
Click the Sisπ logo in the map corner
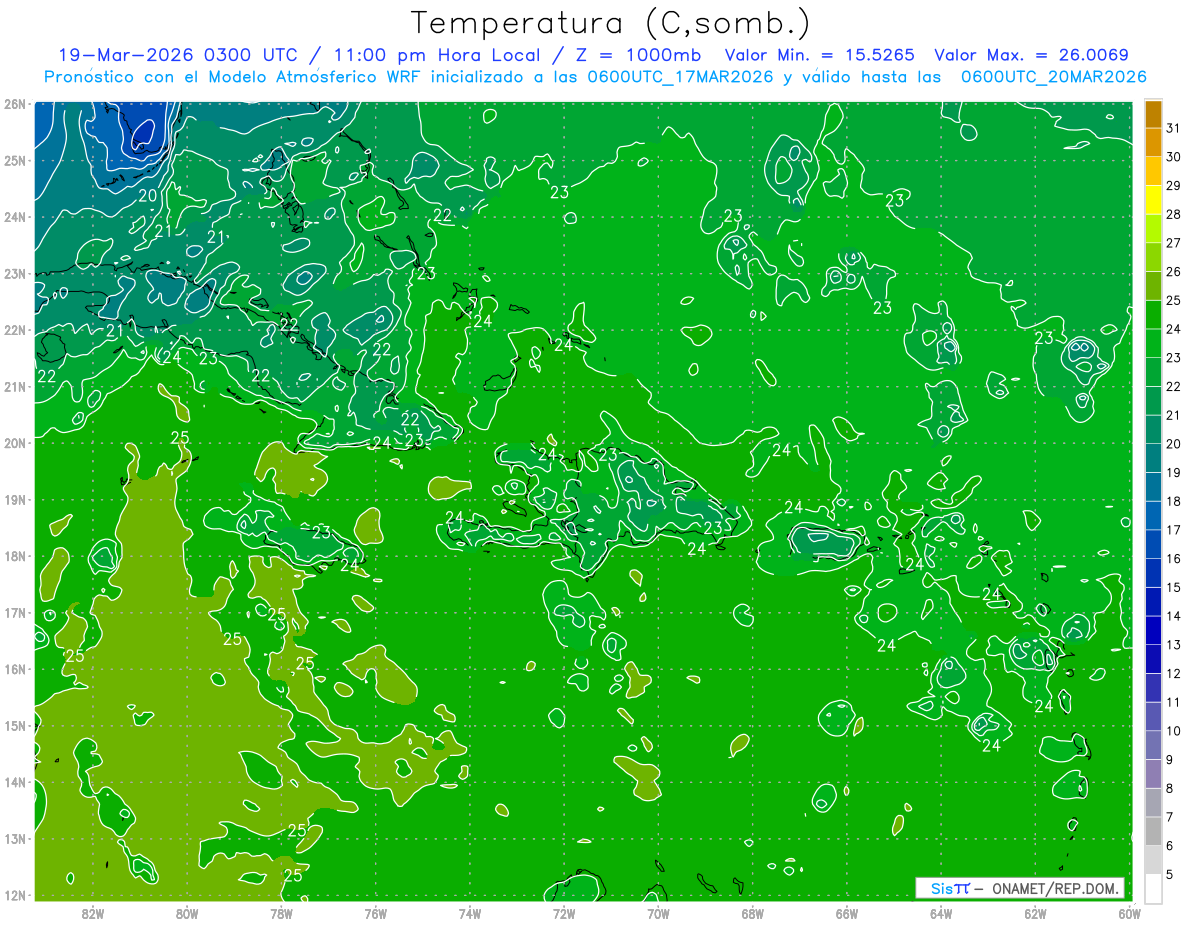[950, 888]
